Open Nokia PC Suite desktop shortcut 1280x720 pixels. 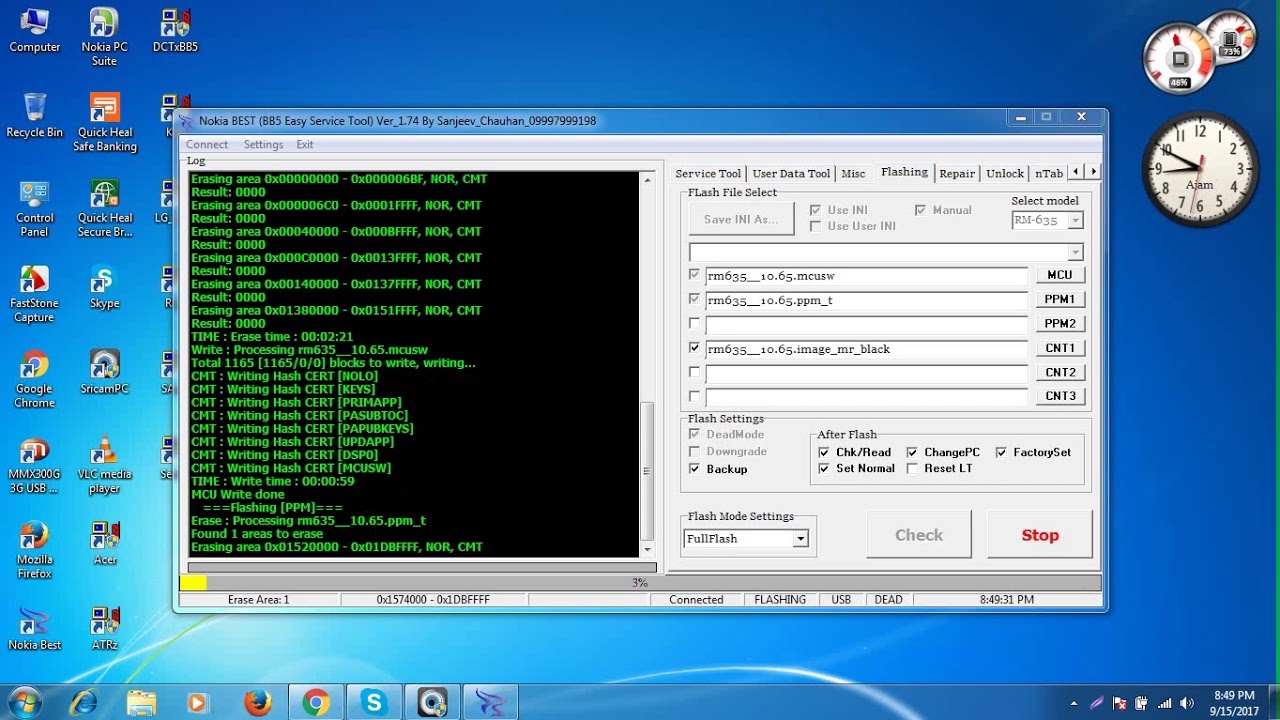click(x=104, y=38)
